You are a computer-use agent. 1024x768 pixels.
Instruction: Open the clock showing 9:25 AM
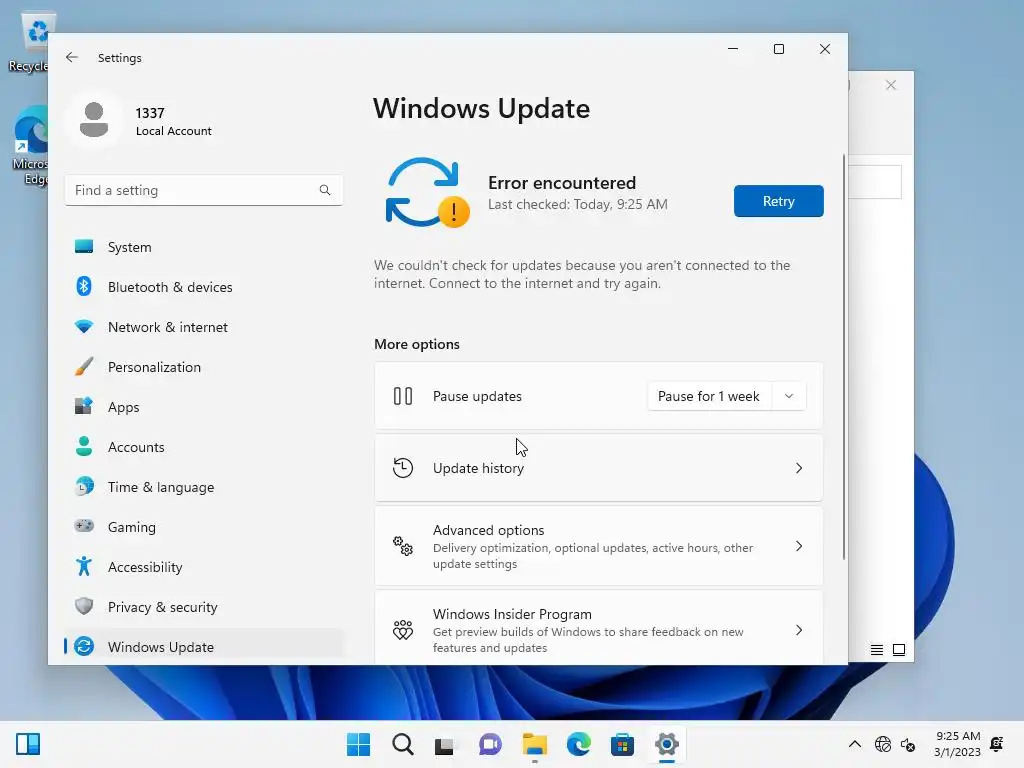click(x=957, y=744)
